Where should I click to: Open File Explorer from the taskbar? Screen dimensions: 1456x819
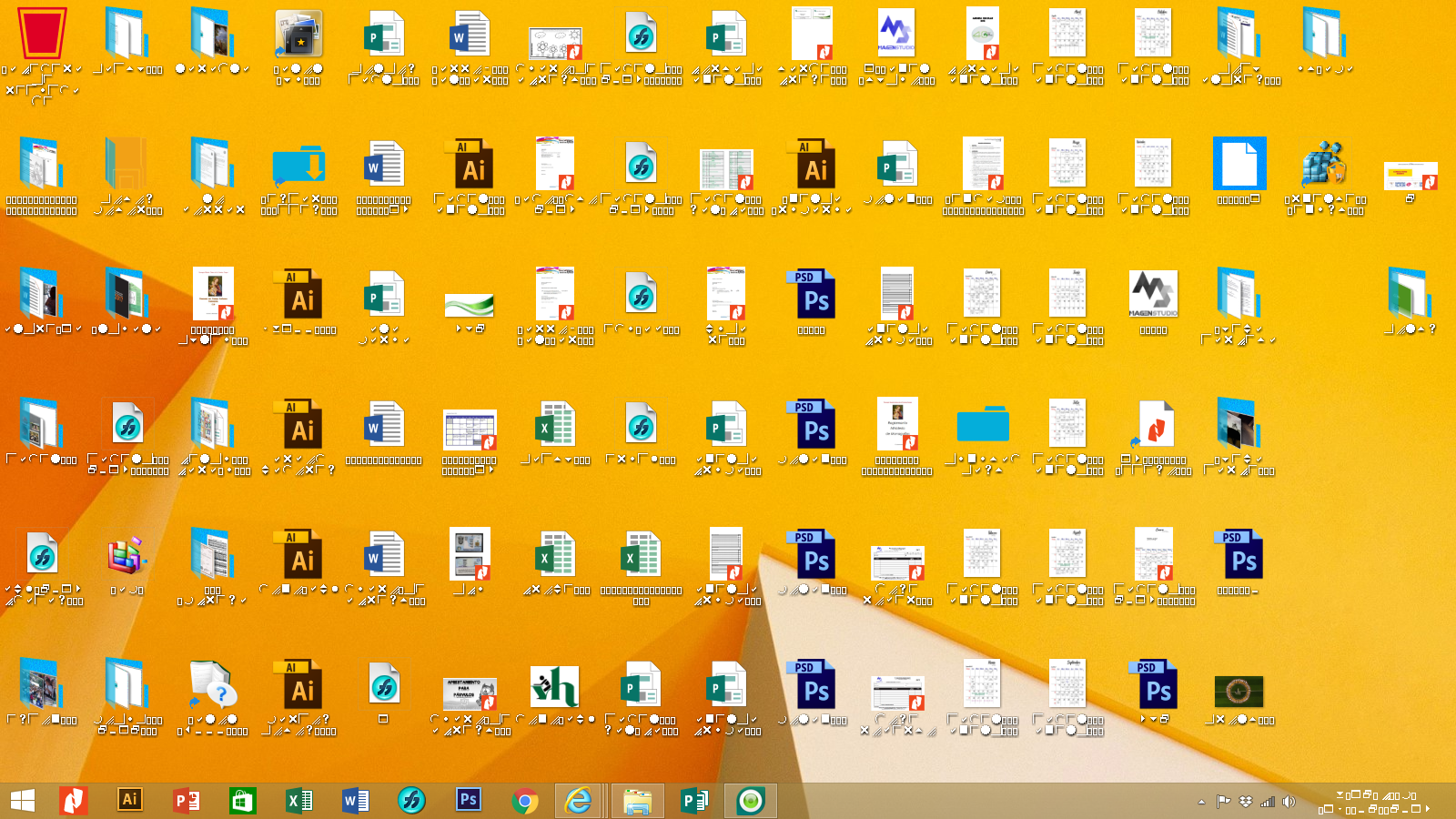pyautogui.click(x=638, y=801)
